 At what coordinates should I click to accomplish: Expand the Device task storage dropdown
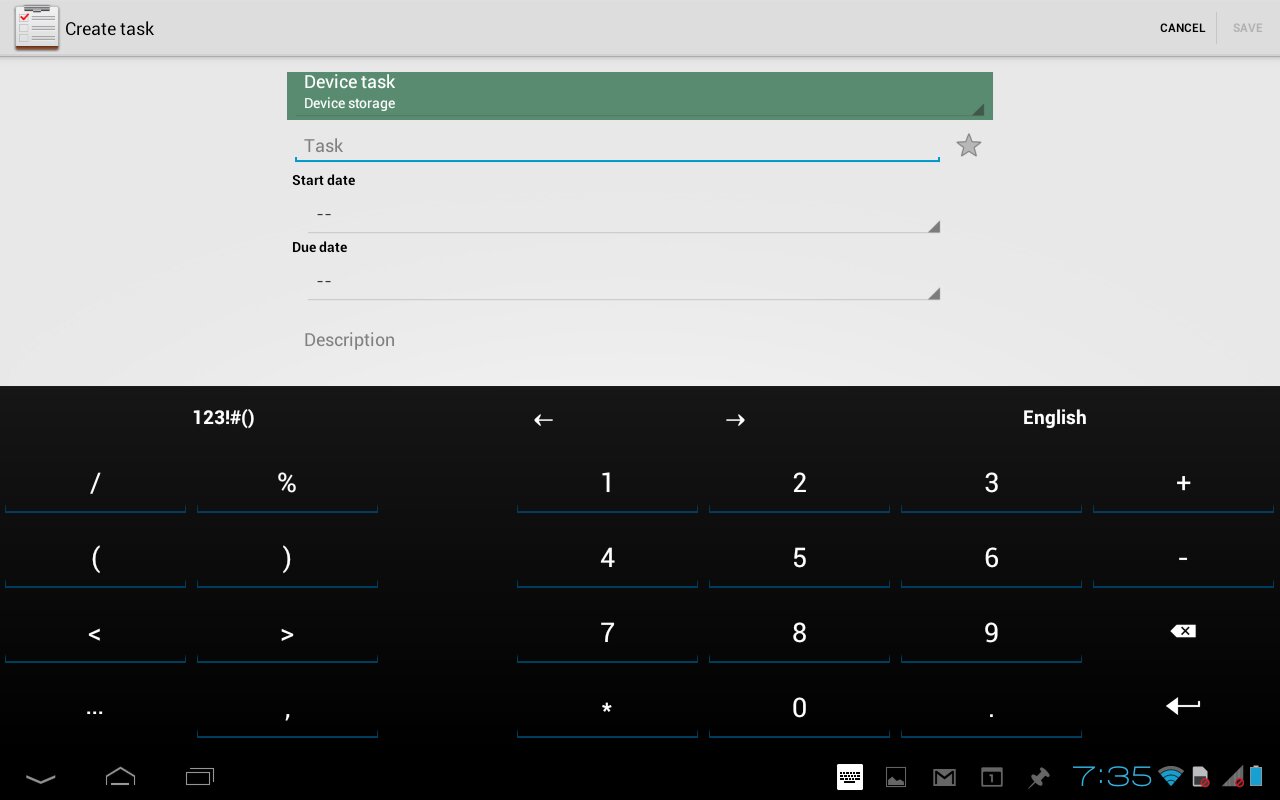pos(639,95)
